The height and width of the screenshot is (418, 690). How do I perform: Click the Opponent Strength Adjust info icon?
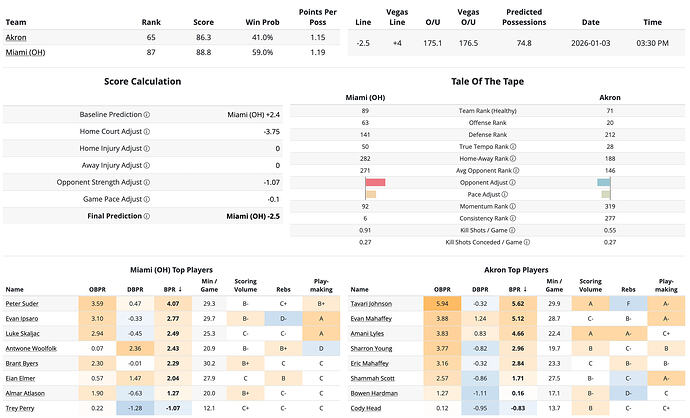tap(148, 183)
